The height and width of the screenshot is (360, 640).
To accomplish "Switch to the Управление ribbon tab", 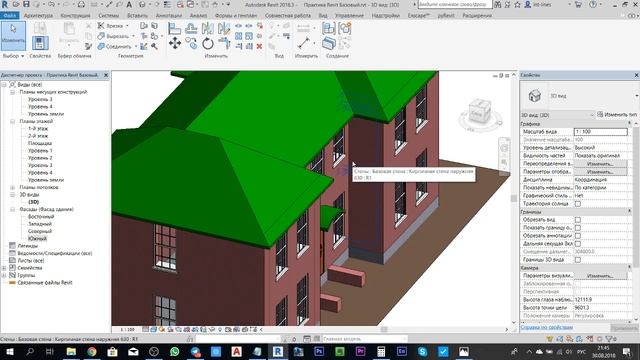I will tap(349, 16).
